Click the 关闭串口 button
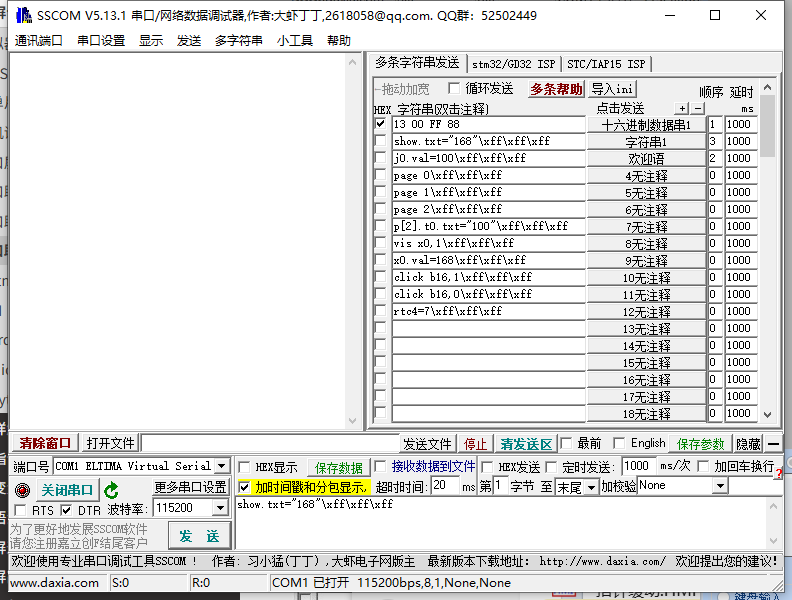Image resolution: width=792 pixels, height=600 pixels. coord(67,490)
